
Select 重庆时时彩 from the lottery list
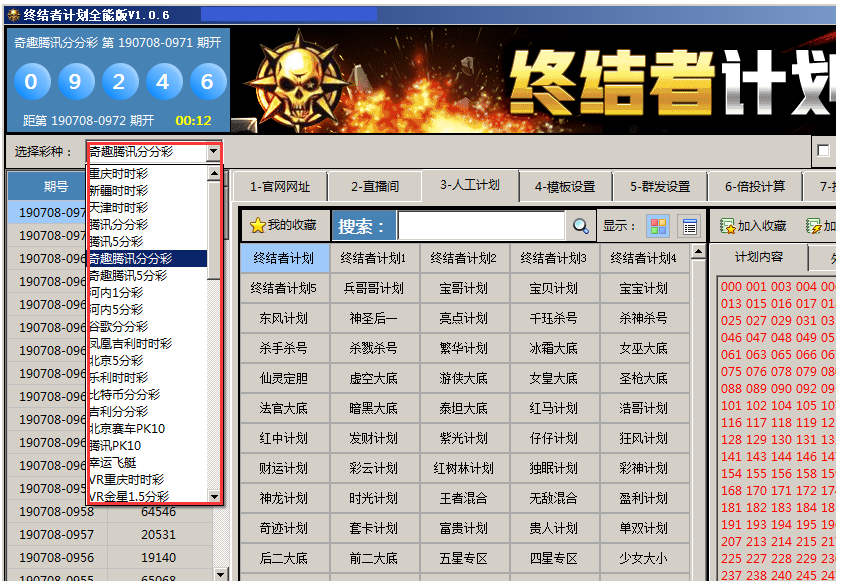point(119,174)
